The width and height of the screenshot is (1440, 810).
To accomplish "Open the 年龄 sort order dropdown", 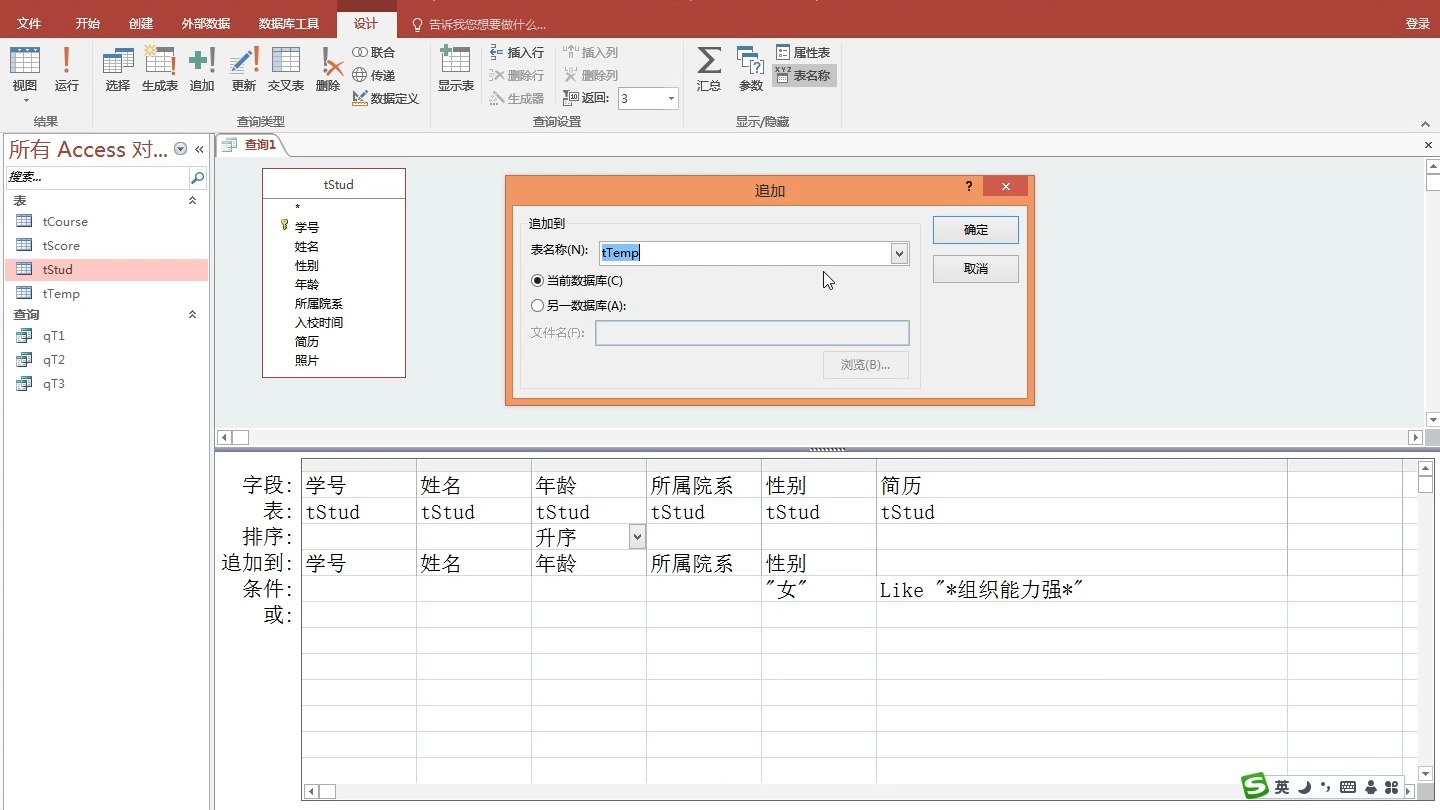I will click(637, 538).
